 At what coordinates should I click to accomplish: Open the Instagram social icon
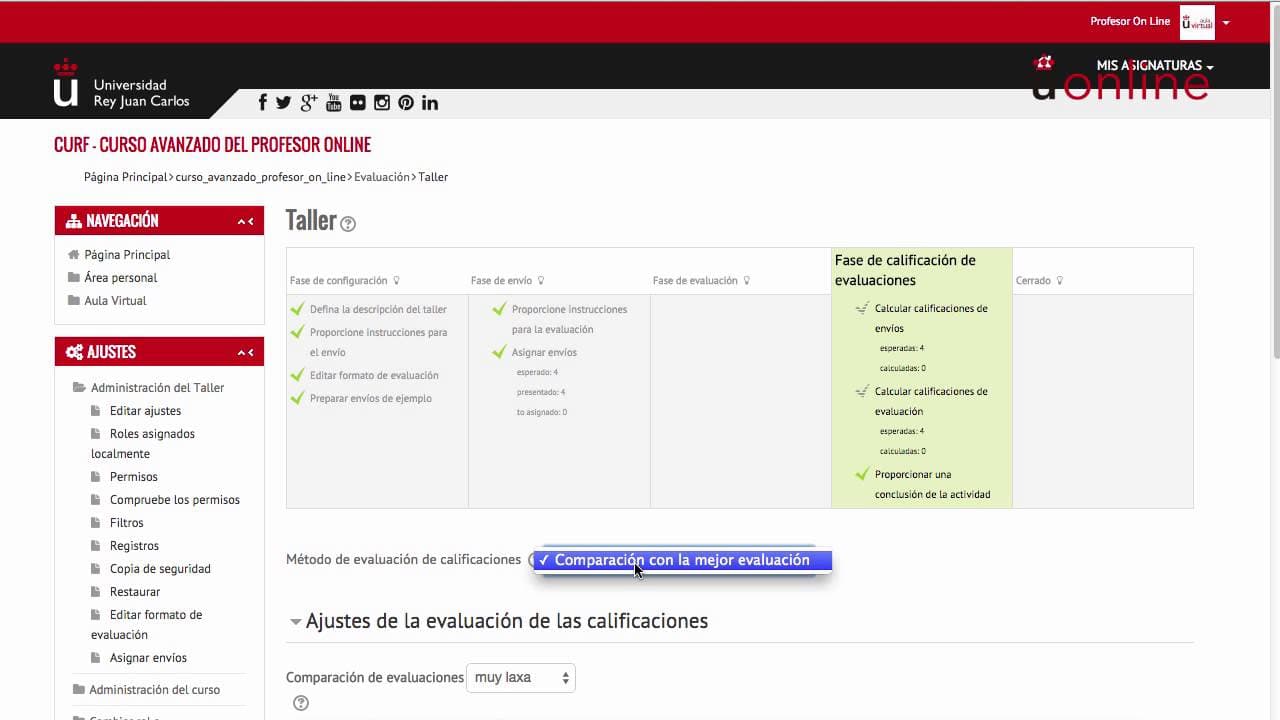pos(382,102)
